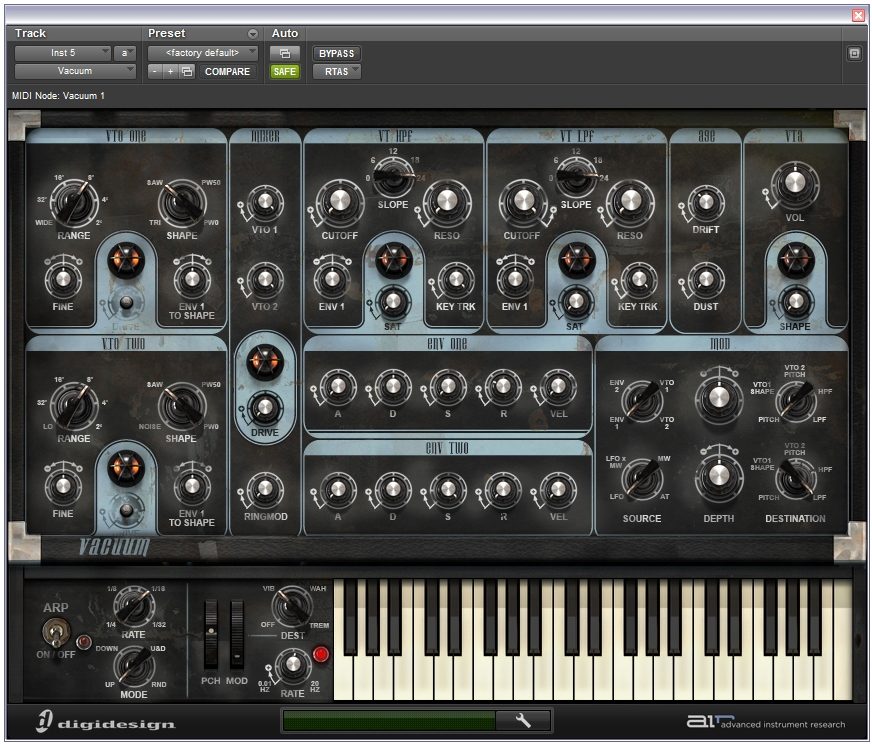Click the Dust knob
The height and width of the screenshot is (744, 872).
coord(706,279)
